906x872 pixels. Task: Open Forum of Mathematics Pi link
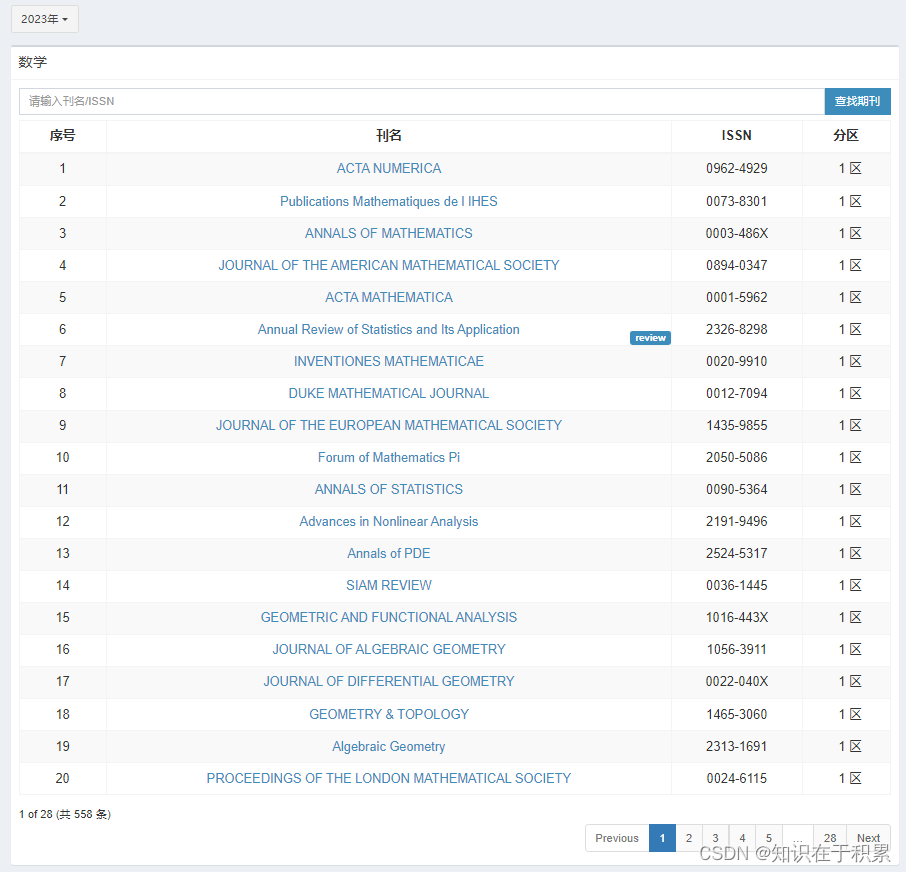389,457
